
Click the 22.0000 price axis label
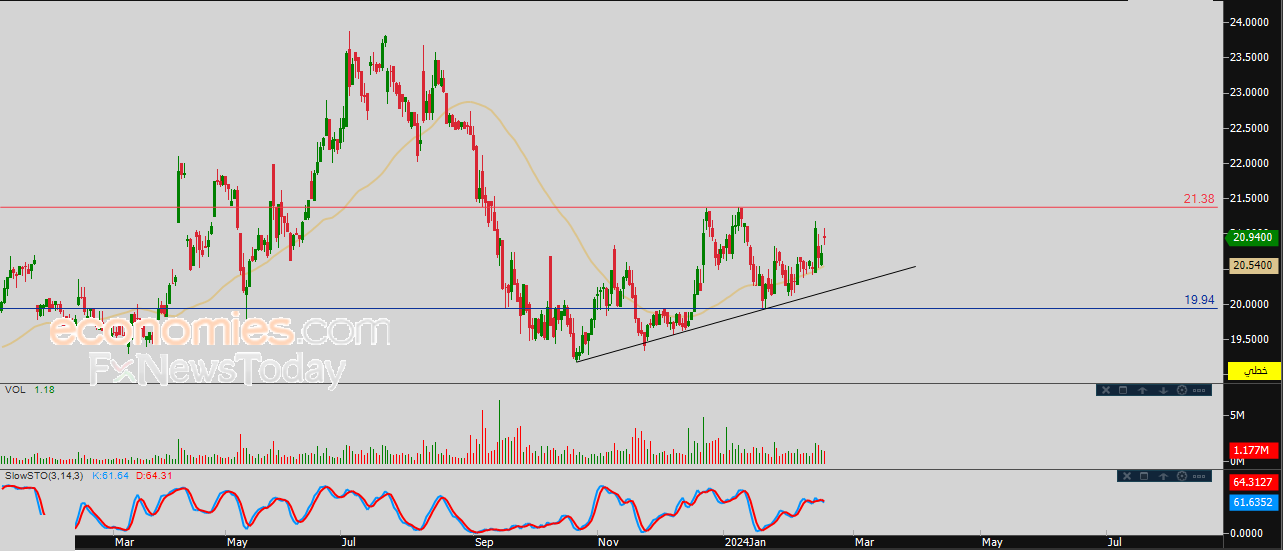(x=1250, y=163)
